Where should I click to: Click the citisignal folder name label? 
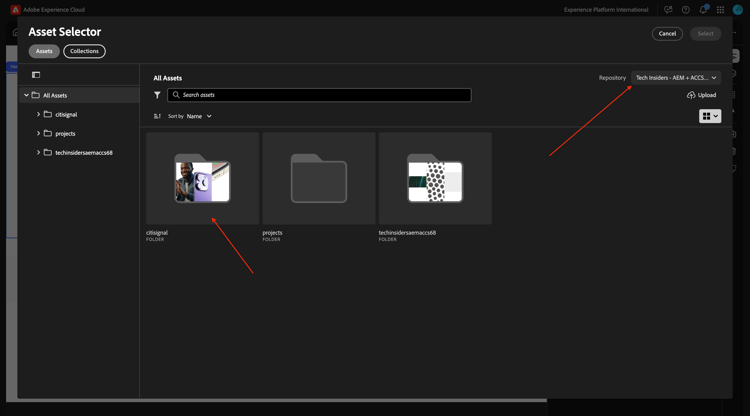(x=157, y=233)
